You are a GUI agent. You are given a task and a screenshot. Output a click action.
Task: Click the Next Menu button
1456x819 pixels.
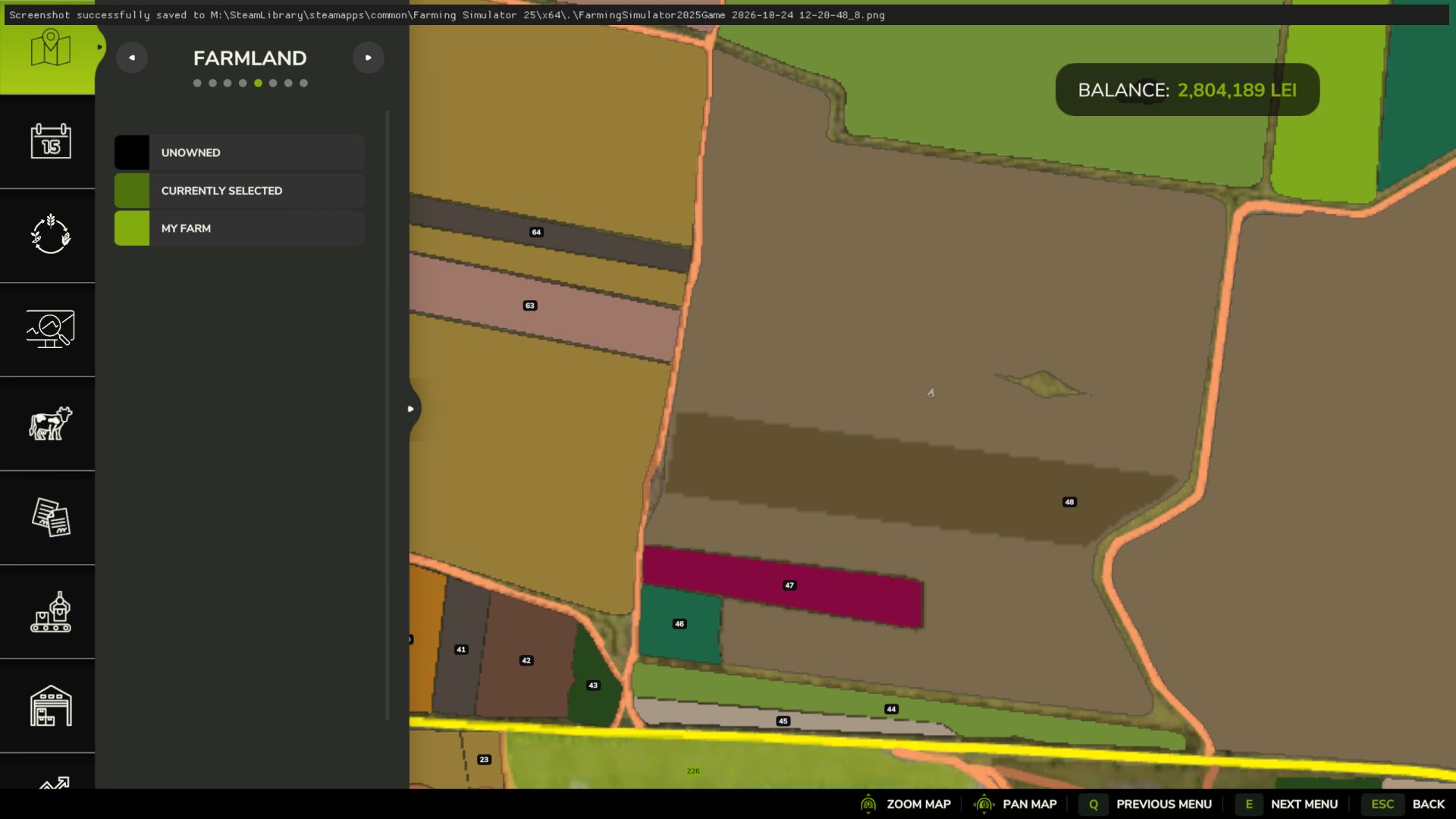coord(1286,804)
